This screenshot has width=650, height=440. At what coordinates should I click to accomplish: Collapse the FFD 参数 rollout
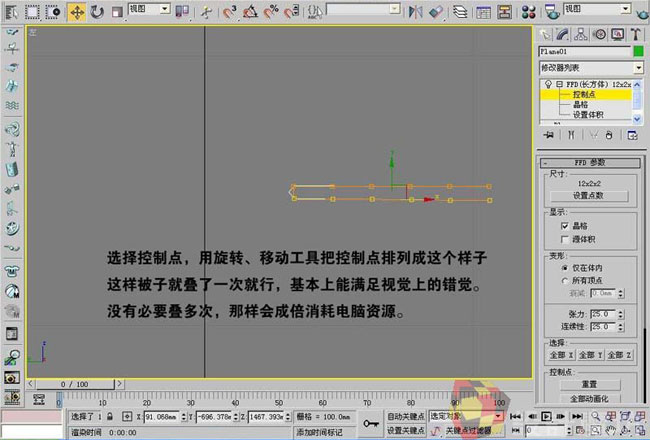[589, 162]
